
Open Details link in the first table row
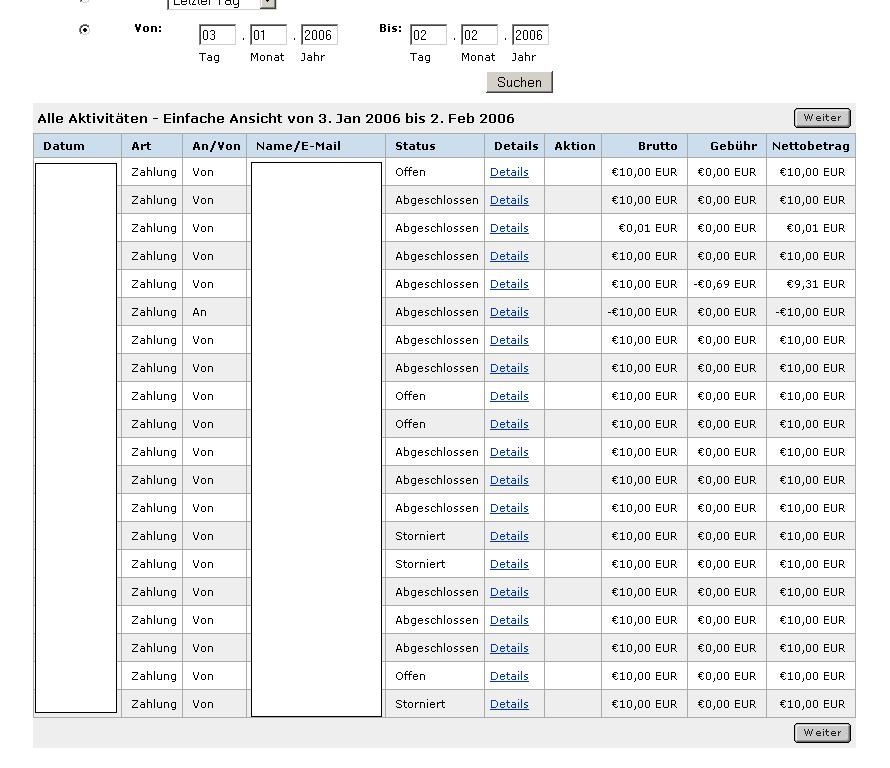pyautogui.click(x=509, y=172)
